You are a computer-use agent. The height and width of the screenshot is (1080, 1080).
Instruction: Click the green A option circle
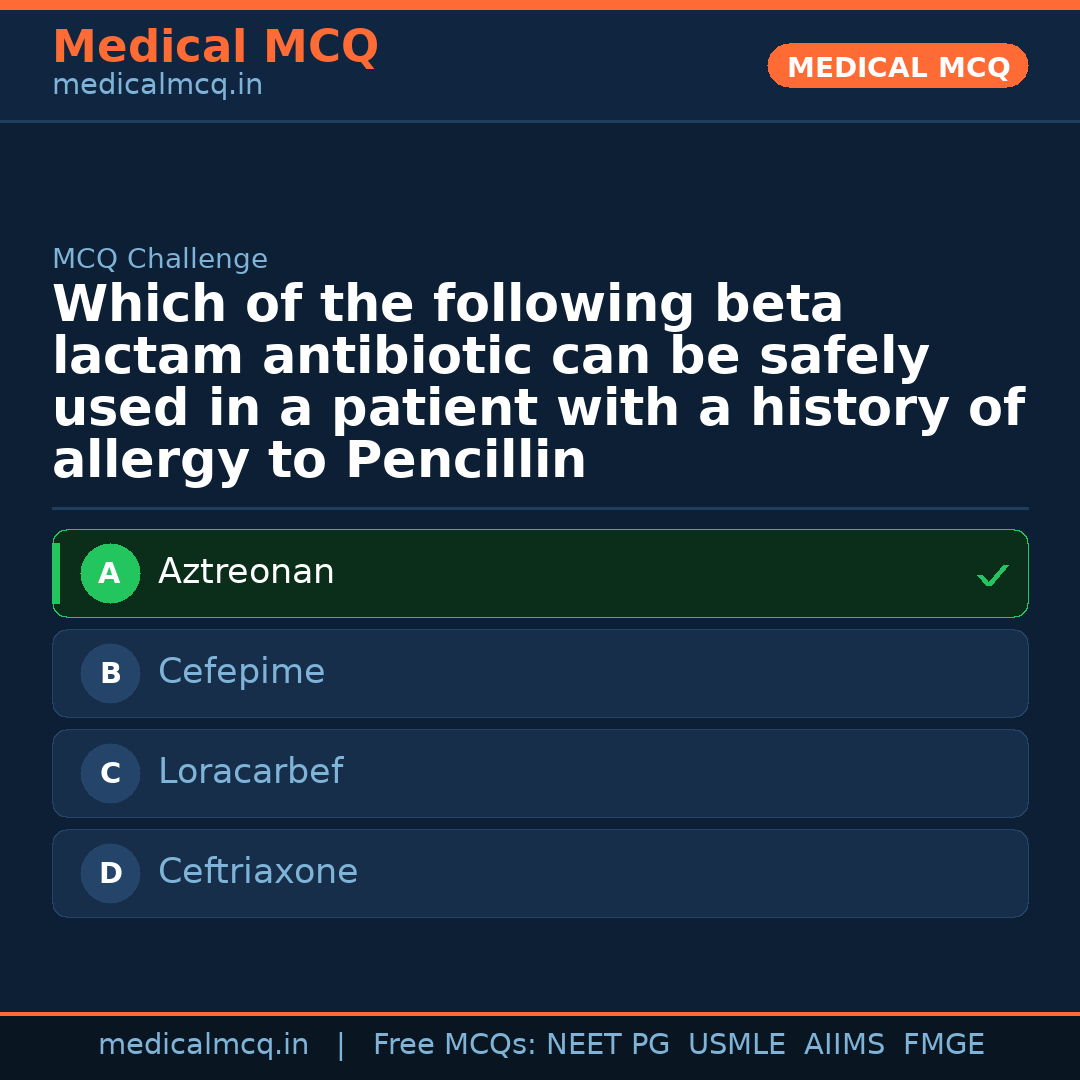point(110,573)
